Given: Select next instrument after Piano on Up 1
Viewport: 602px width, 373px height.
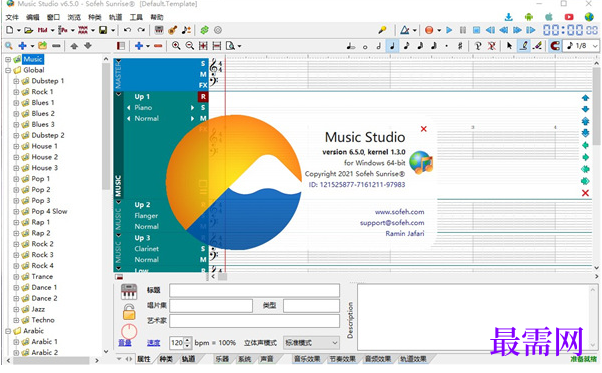Looking at the screenshot, I should [192, 108].
